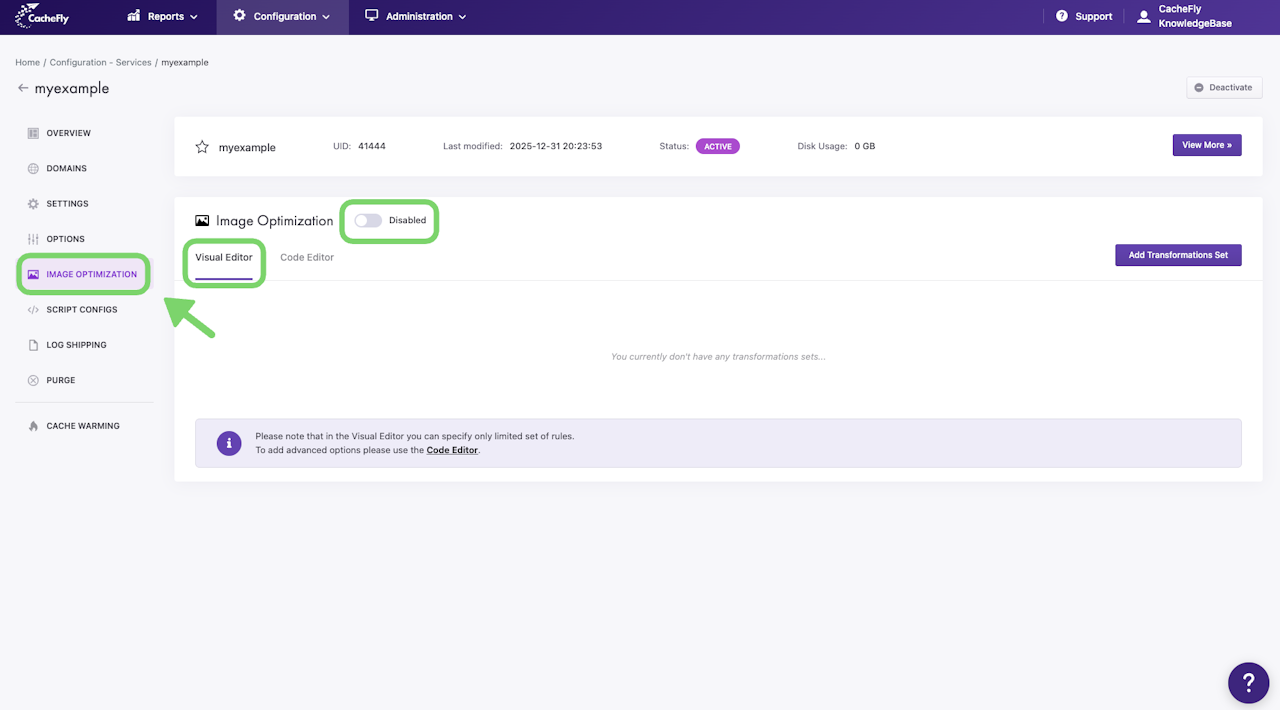Click the CacheFly logo
The height and width of the screenshot is (710, 1280).
[x=41, y=16]
